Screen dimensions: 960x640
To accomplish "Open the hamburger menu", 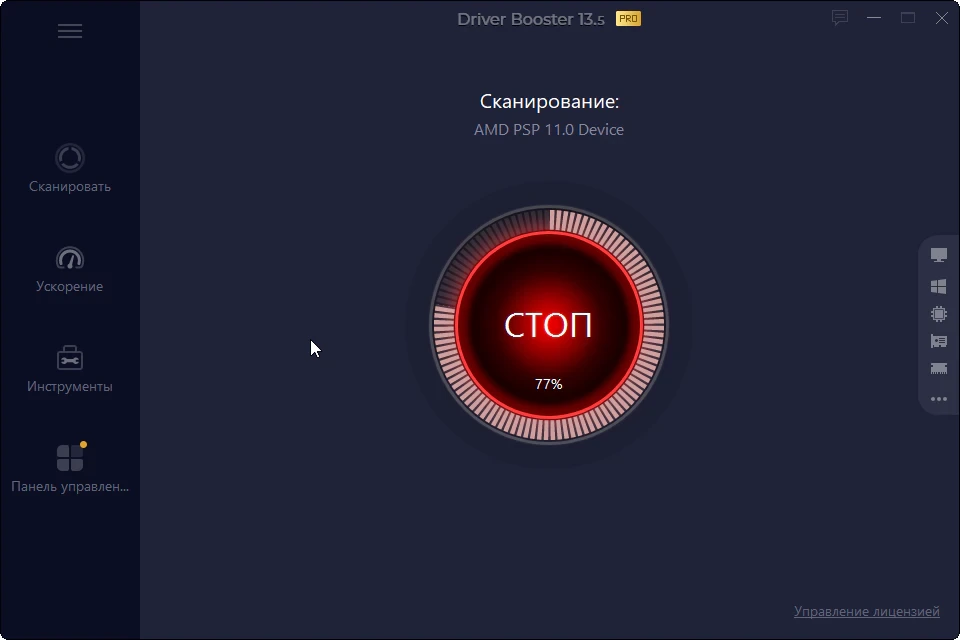I will pyautogui.click(x=70, y=31).
